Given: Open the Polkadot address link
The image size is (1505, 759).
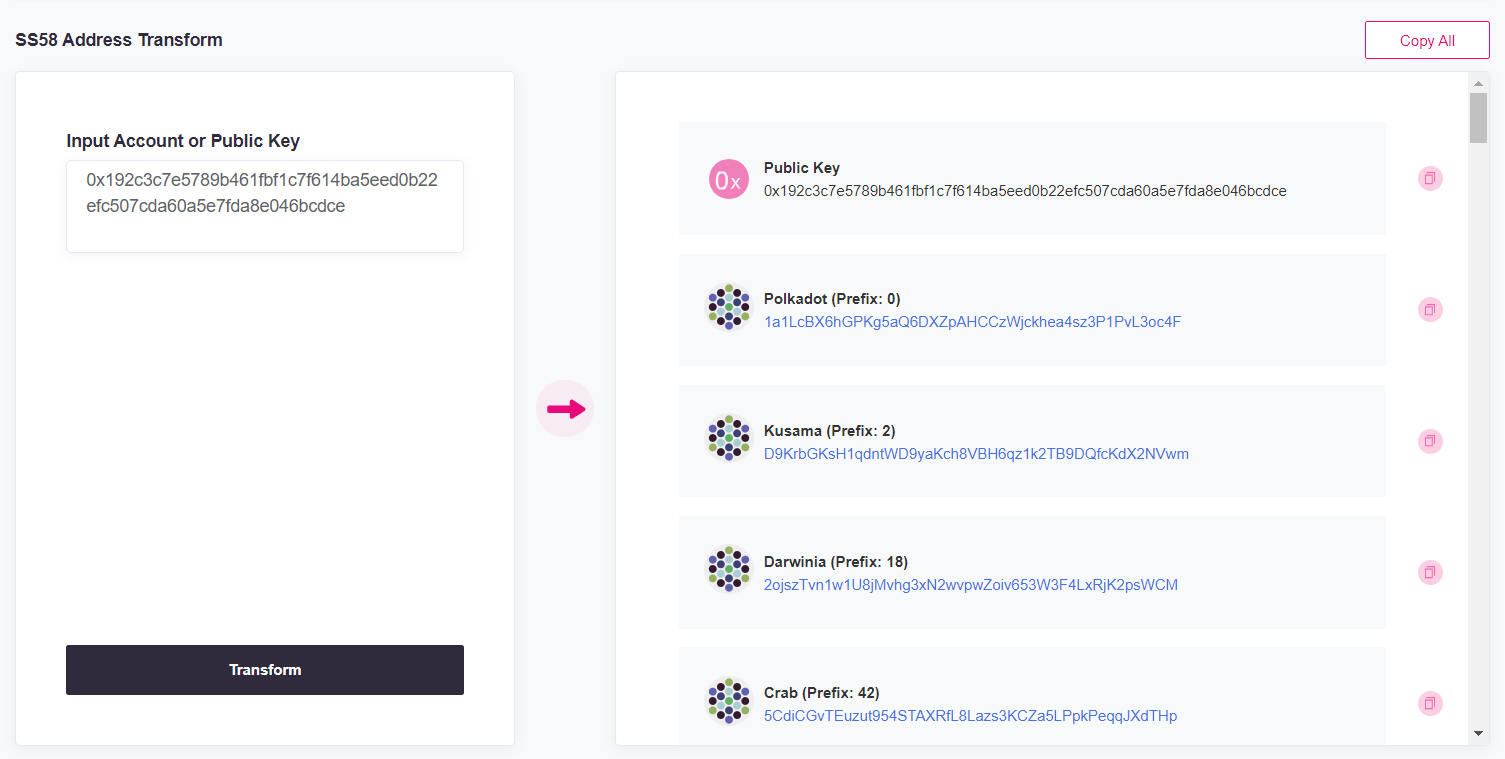Looking at the screenshot, I should [972, 322].
